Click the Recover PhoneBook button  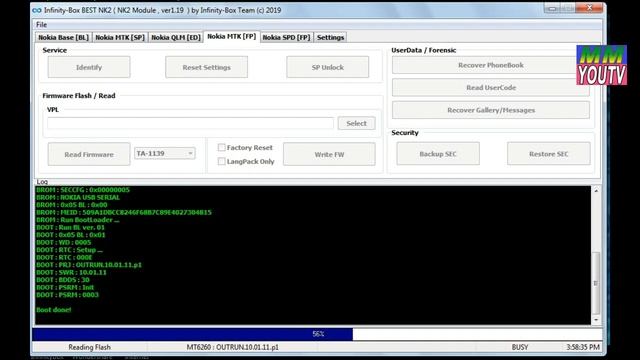pyautogui.click(x=491, y=65)
